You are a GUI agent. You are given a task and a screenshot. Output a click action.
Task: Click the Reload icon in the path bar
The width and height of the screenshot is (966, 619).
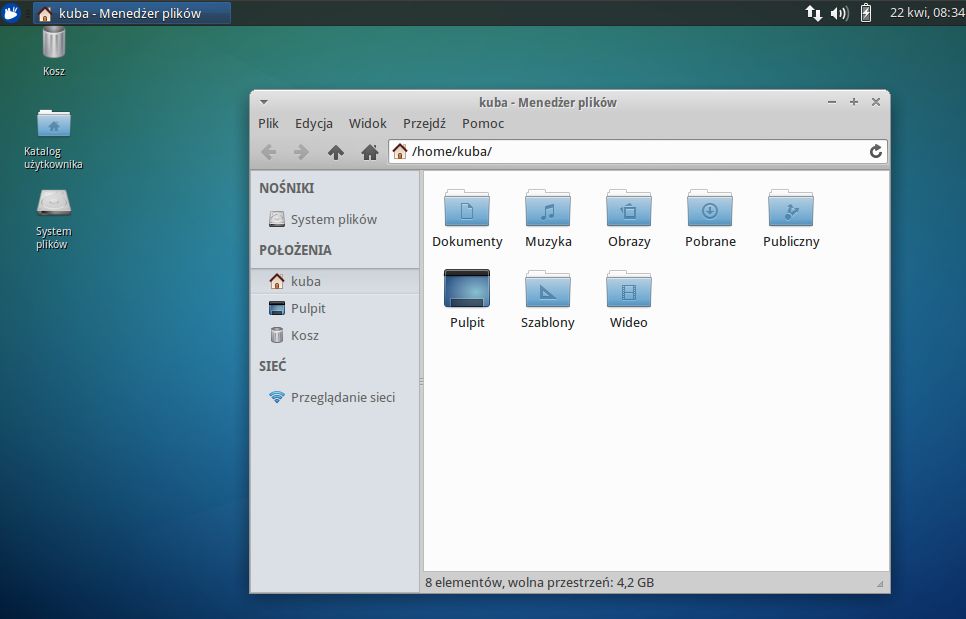[875, 151]
